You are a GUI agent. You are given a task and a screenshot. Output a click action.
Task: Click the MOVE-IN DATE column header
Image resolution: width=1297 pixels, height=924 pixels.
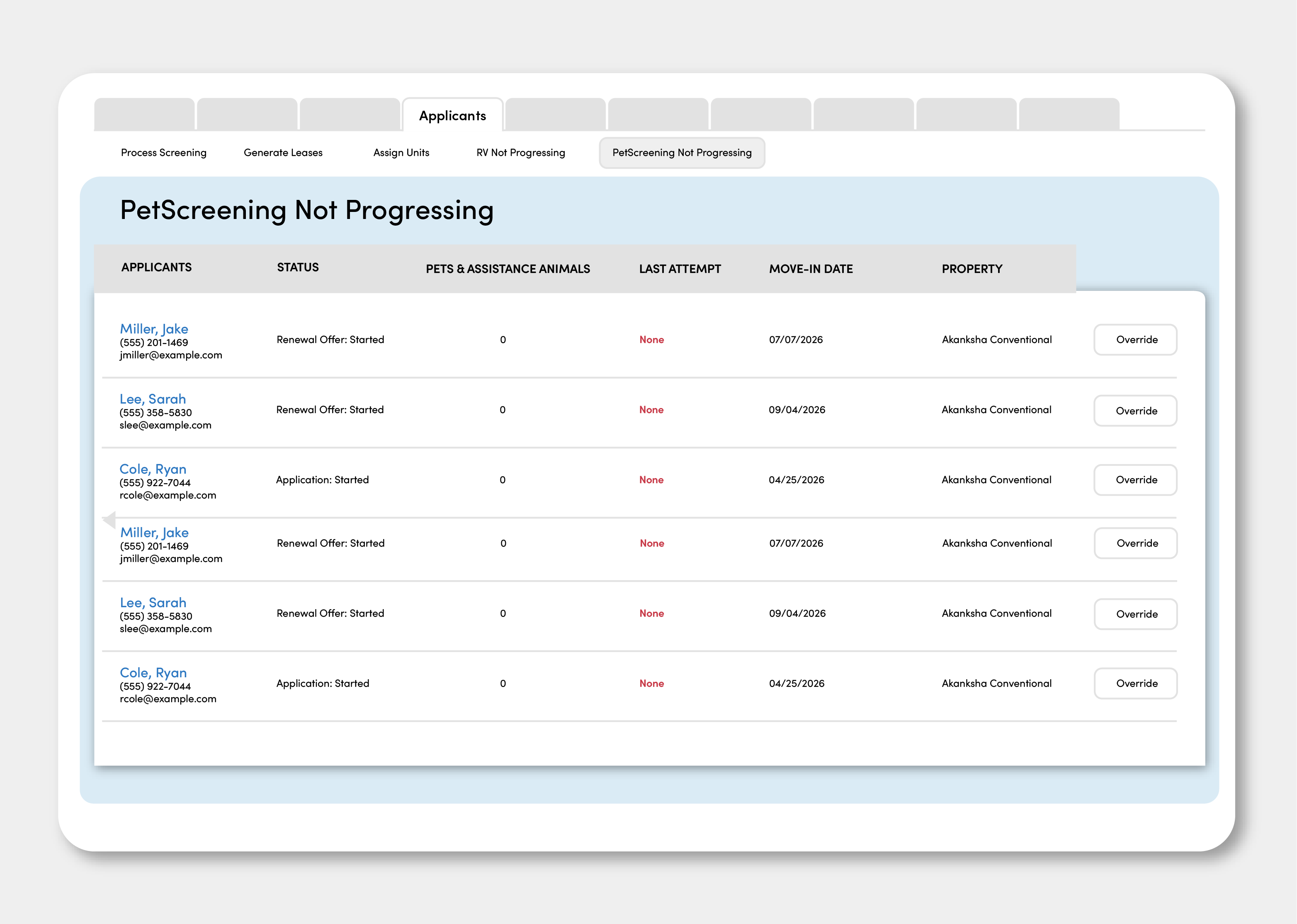811,269
